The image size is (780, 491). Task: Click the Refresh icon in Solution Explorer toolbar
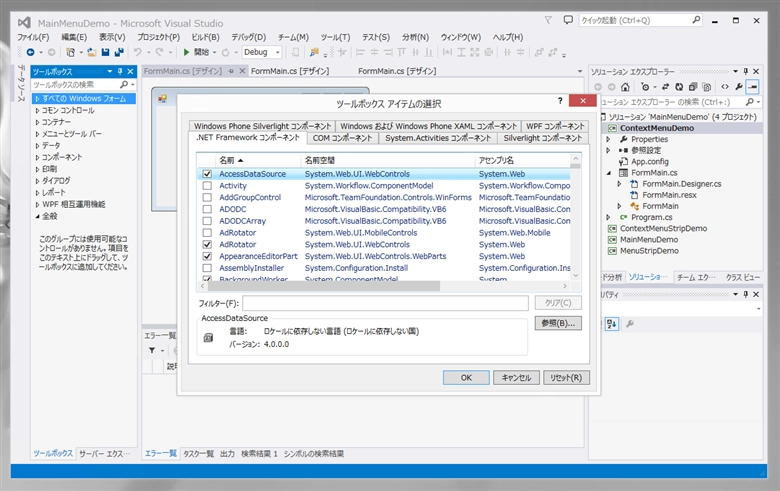pos(679,87)
